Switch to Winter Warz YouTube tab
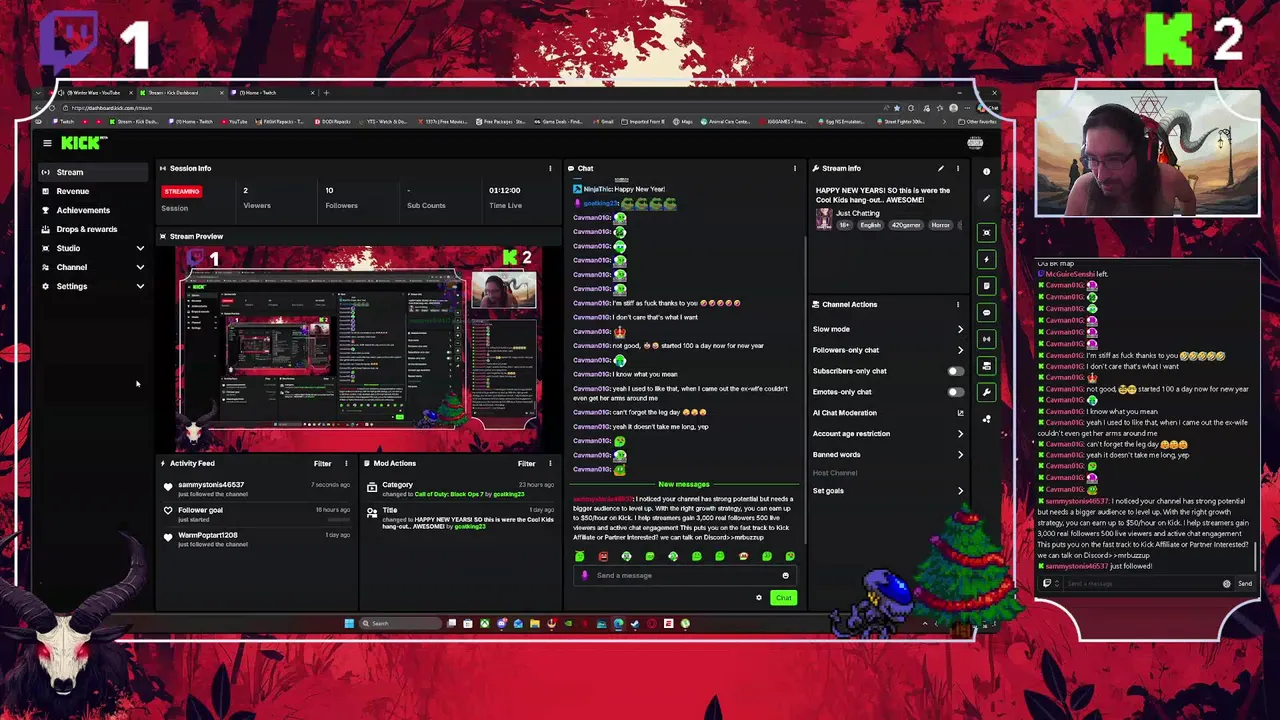Image resolution: width=1280 pixels, height=720 pixels. click(x=95, y=93)
